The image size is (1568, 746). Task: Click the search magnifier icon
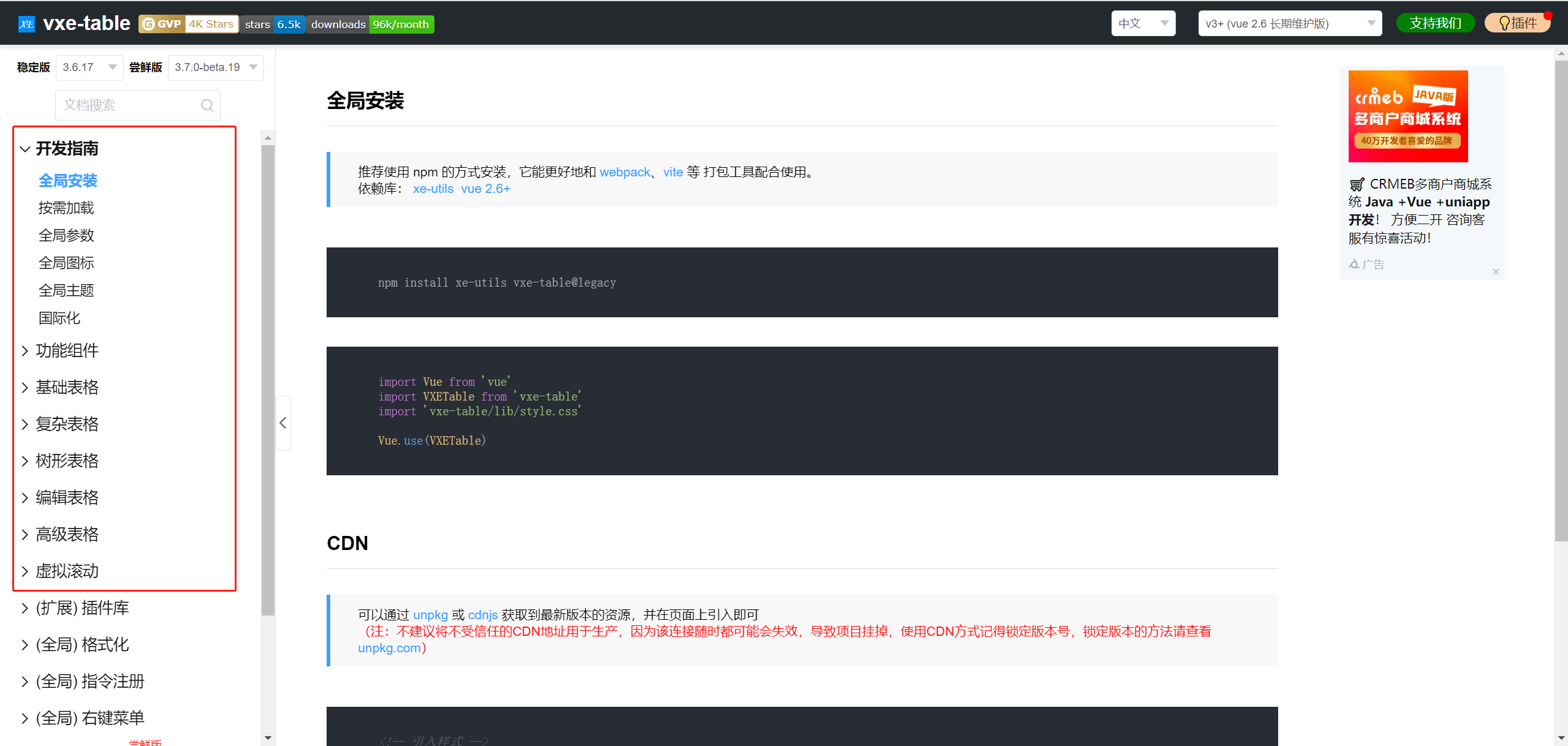tap(207, 105)
